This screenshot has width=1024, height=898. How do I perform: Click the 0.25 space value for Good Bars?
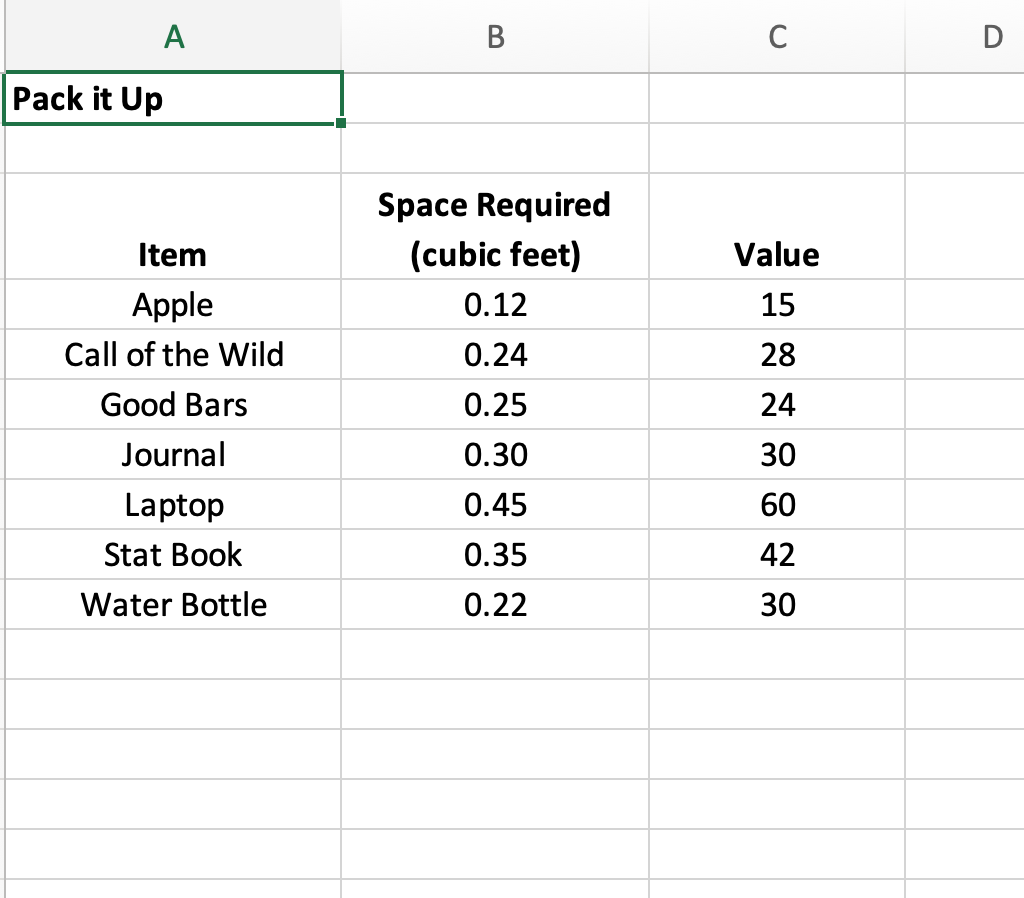click(x=495, y=404)
